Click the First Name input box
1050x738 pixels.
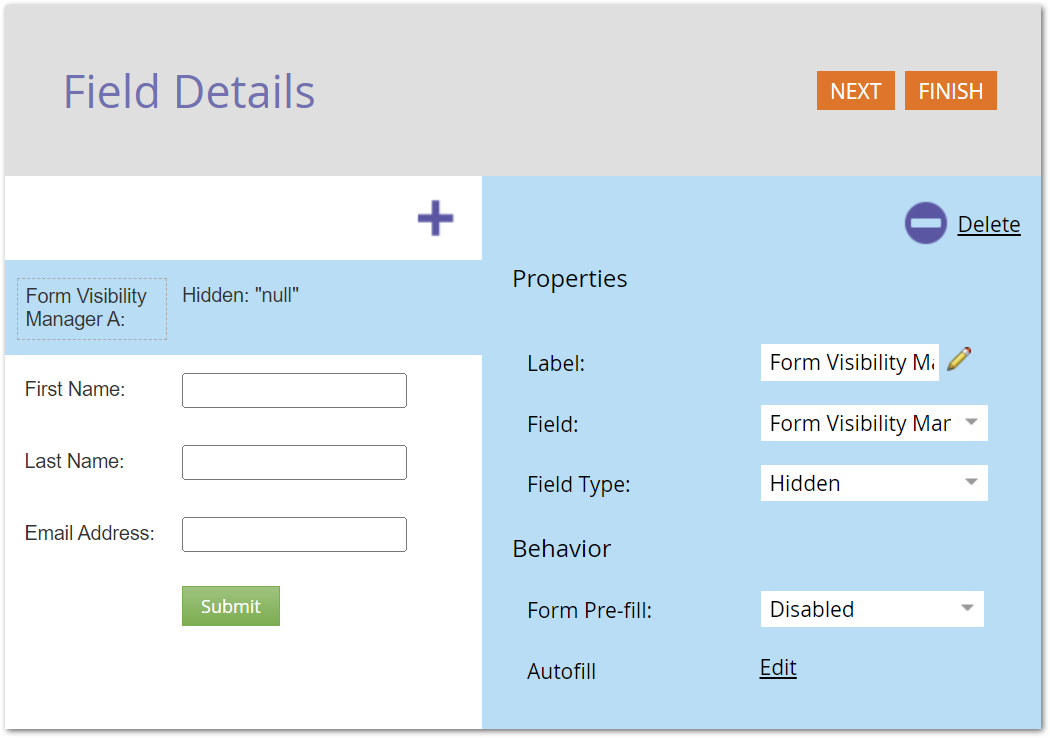pos(294,390)
